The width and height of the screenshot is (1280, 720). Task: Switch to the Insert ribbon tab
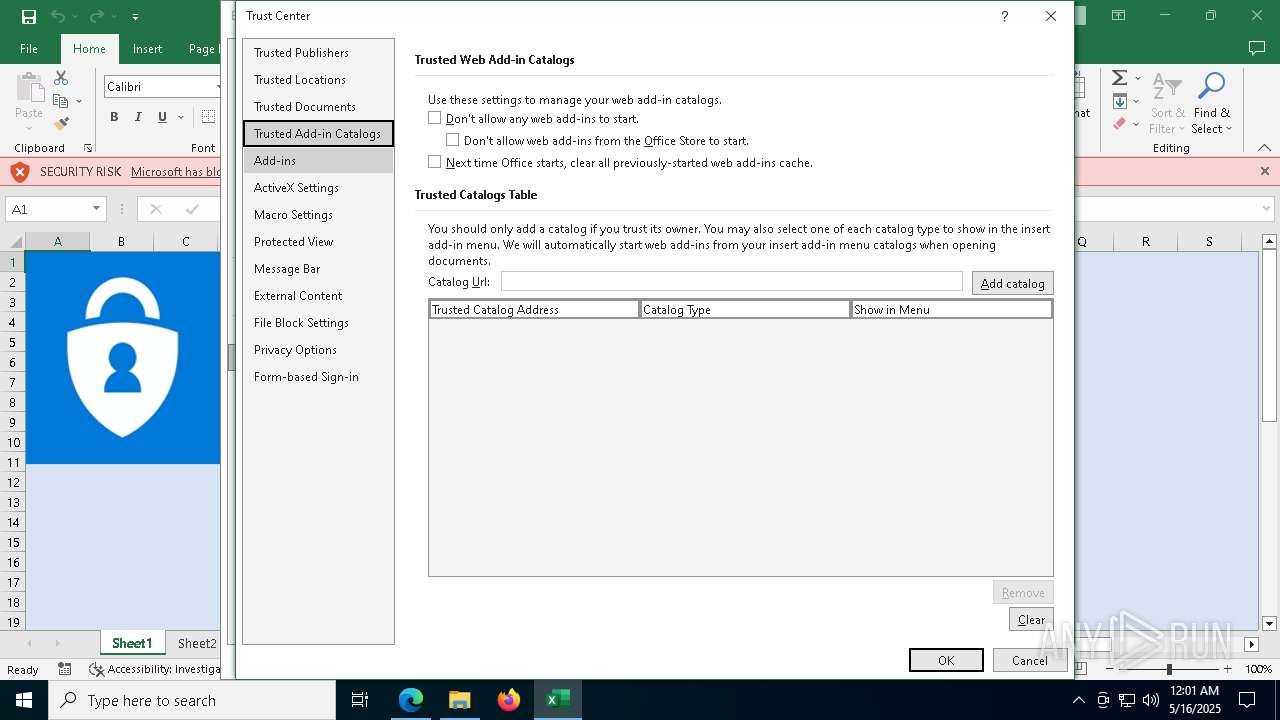pos(147,48)
